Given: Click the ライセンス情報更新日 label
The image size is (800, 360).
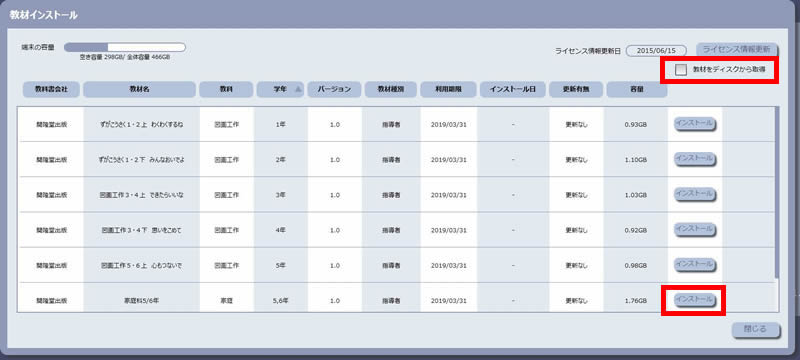Looking at the screenshot, I should pyautogui.click(x=588, y=51).
